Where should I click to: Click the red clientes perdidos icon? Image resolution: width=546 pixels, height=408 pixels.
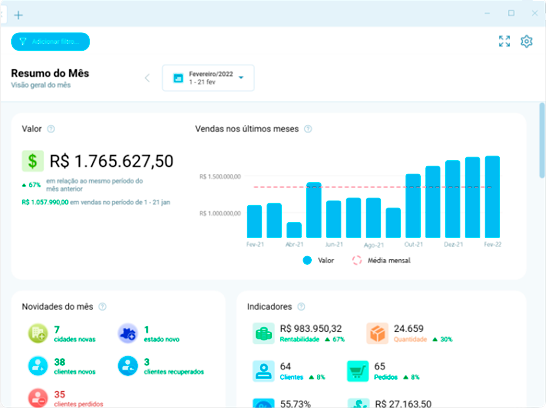click(x=38, y=398)
